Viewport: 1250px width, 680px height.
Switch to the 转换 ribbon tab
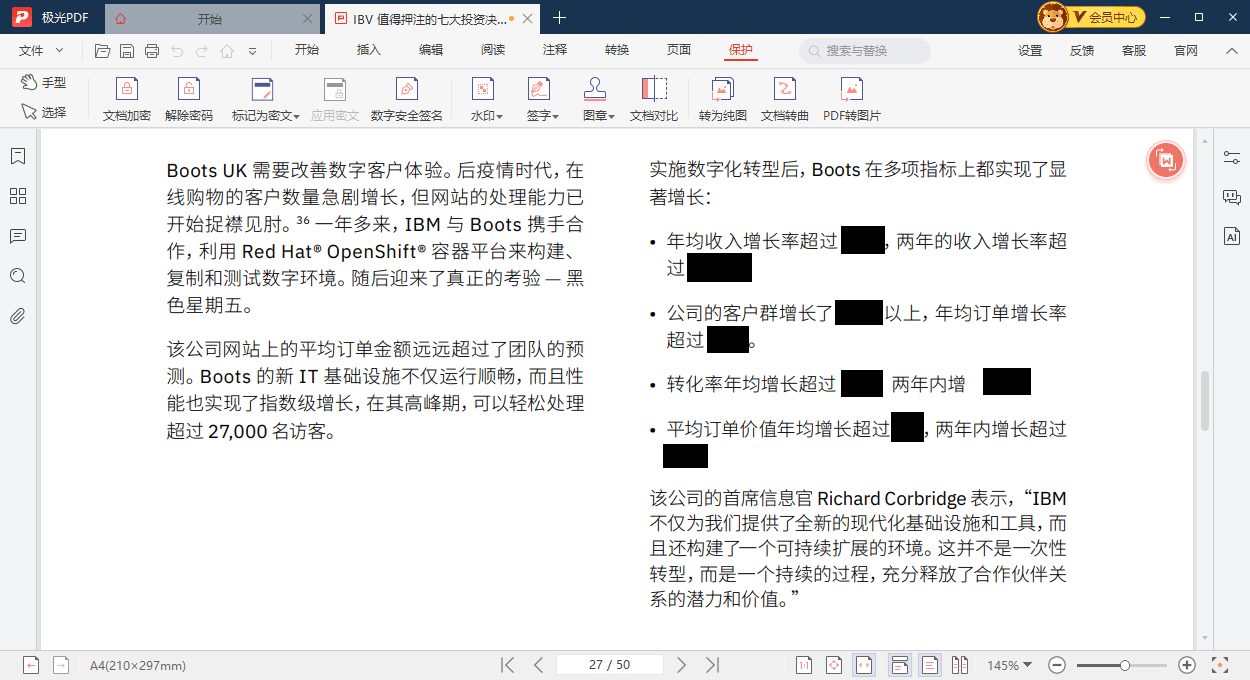(x=617, y=51)
